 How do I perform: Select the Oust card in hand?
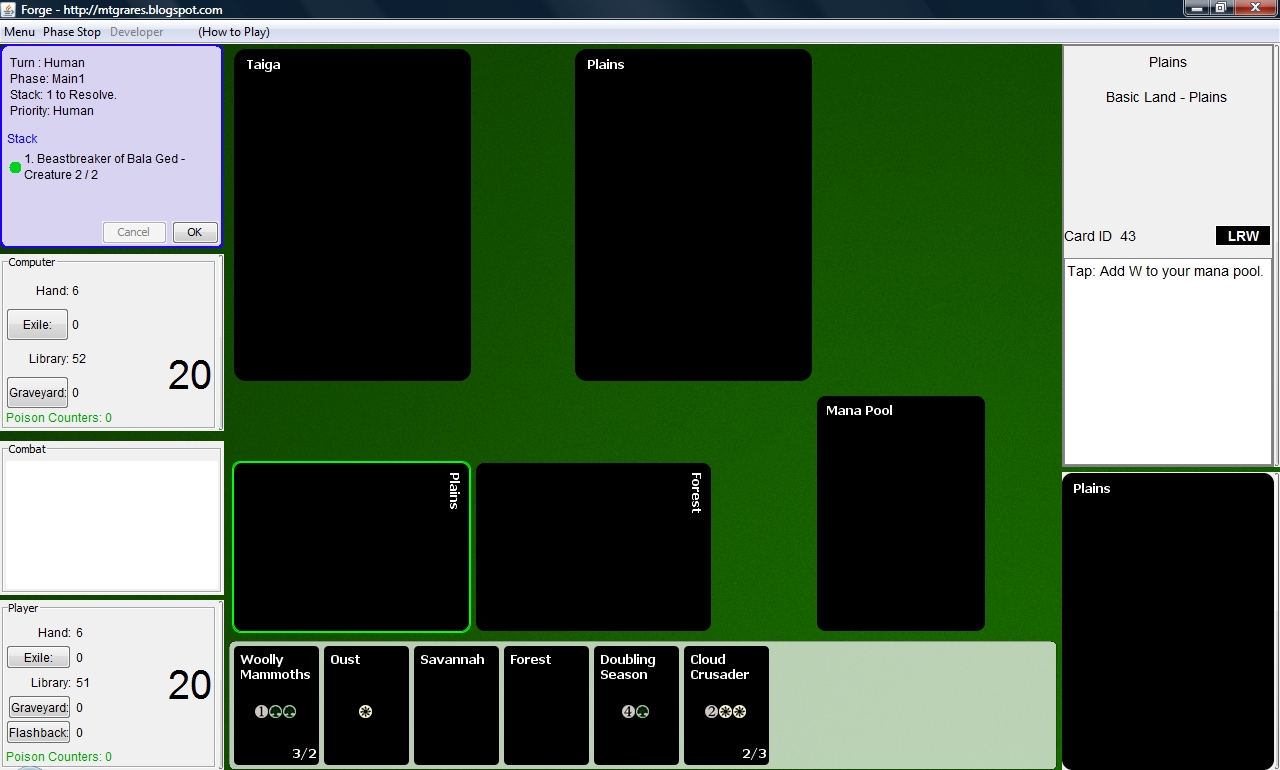point(366,705)
